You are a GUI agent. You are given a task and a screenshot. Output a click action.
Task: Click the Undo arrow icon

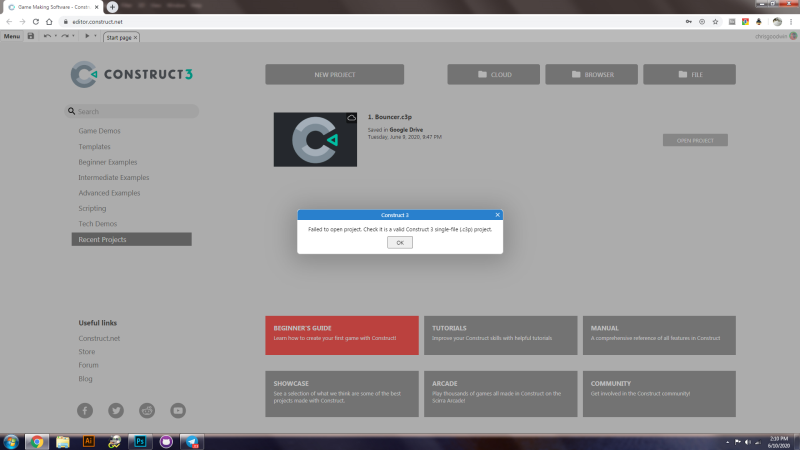click(47, 36)
